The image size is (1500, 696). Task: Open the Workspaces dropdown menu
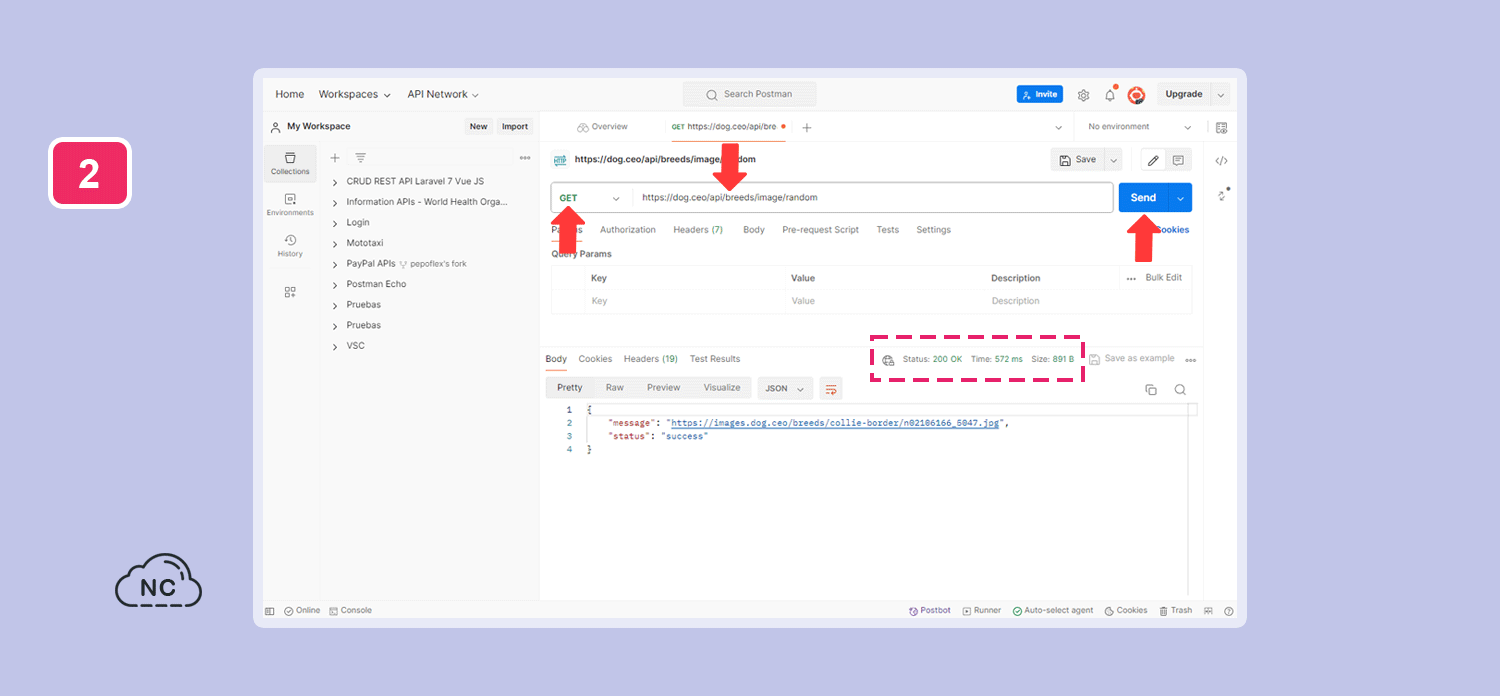click(355, 95)
